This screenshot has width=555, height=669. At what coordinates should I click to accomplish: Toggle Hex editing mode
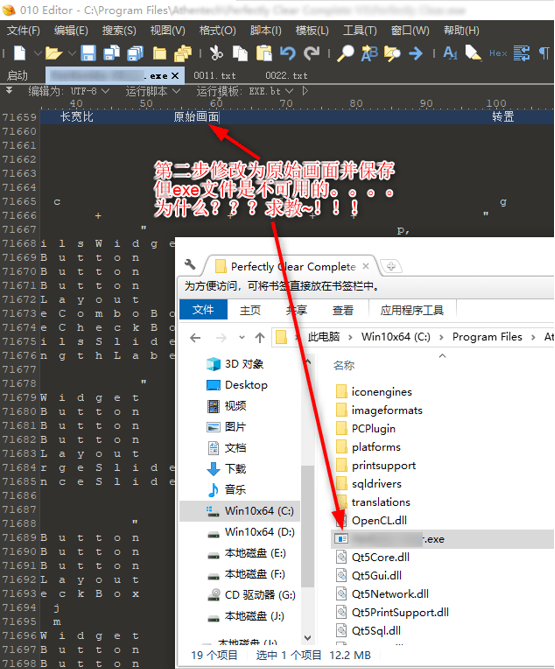pyautogui.click(x=498, y=53)
